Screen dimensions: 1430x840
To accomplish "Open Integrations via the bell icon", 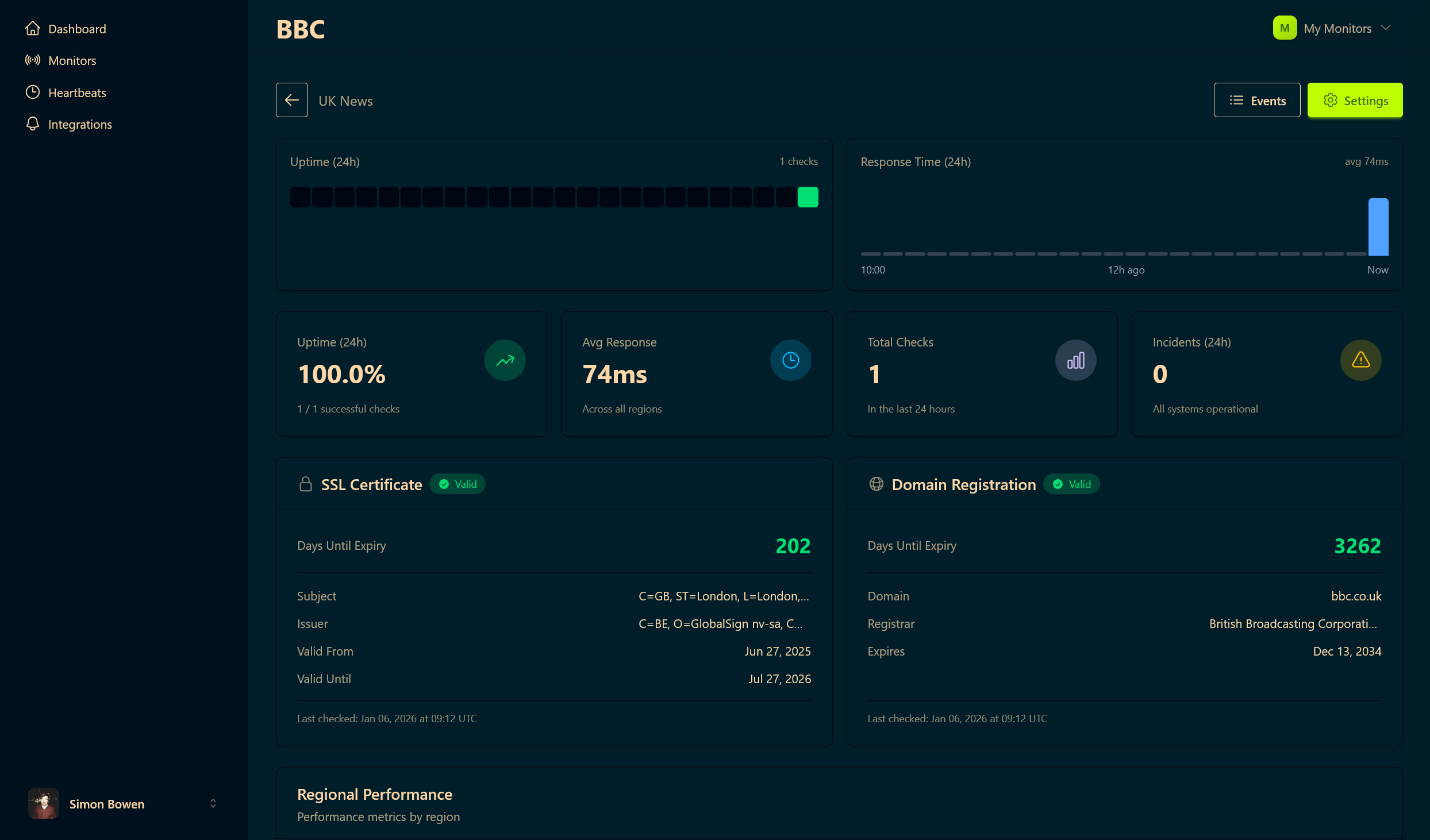I will point(33,124).
